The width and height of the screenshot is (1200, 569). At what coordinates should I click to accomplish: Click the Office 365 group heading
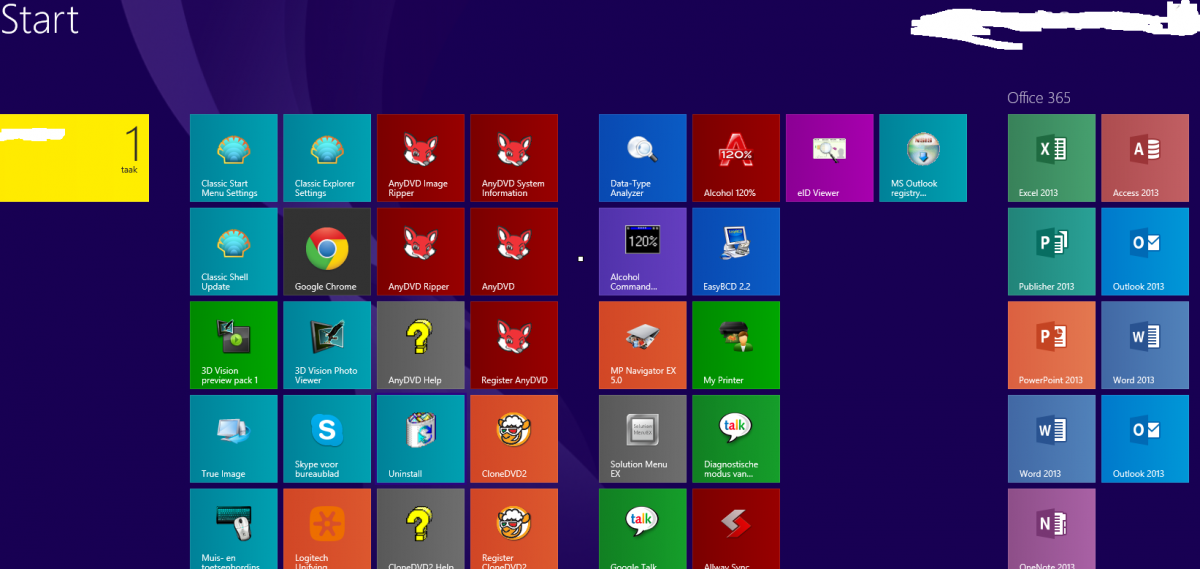click(x=1039, y=97)
